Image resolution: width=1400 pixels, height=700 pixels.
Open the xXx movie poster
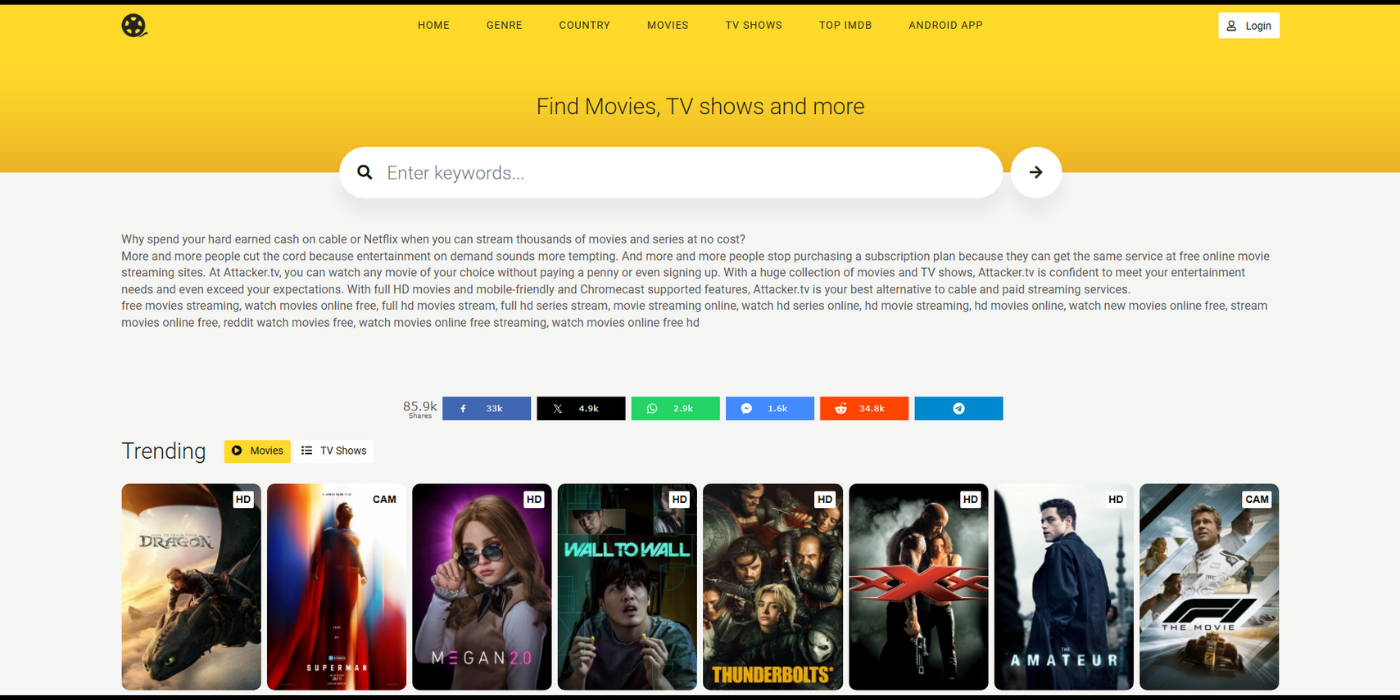(x=919, y=587)
